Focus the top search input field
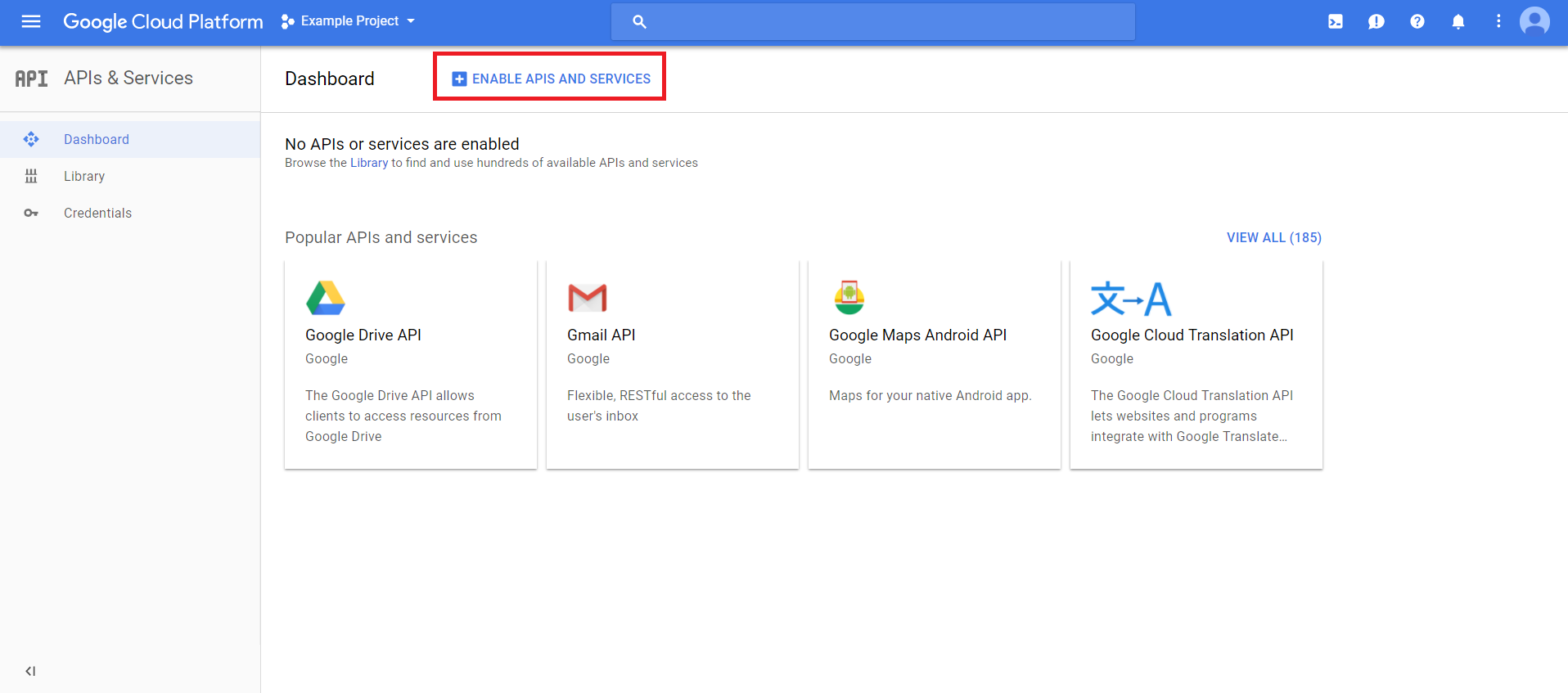1568x693 pixels. pyautogui.click(x=873, y=22)
